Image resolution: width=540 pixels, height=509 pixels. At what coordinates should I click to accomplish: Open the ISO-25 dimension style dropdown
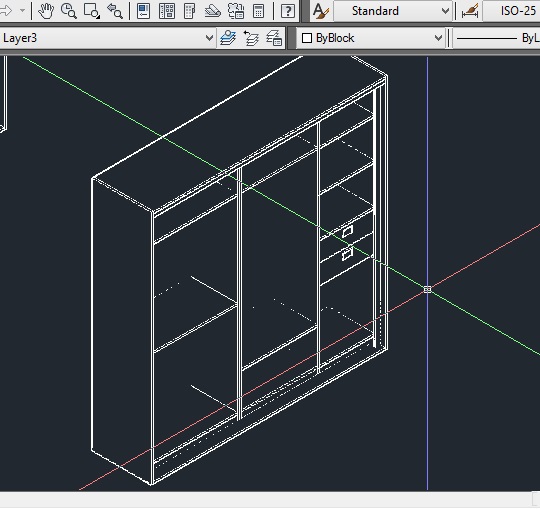511,11
